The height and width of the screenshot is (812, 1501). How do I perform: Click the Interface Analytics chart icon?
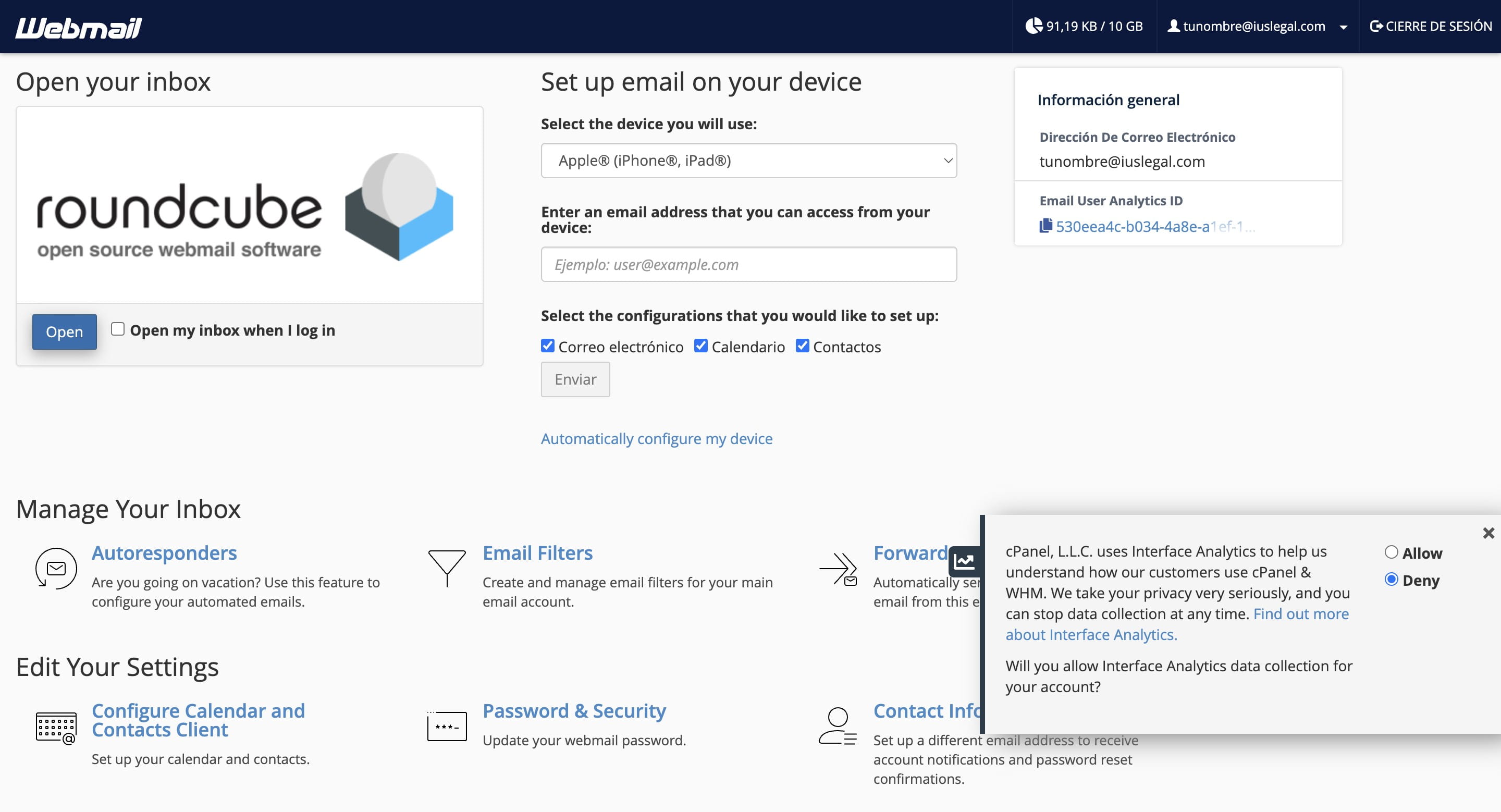(964, 561)
